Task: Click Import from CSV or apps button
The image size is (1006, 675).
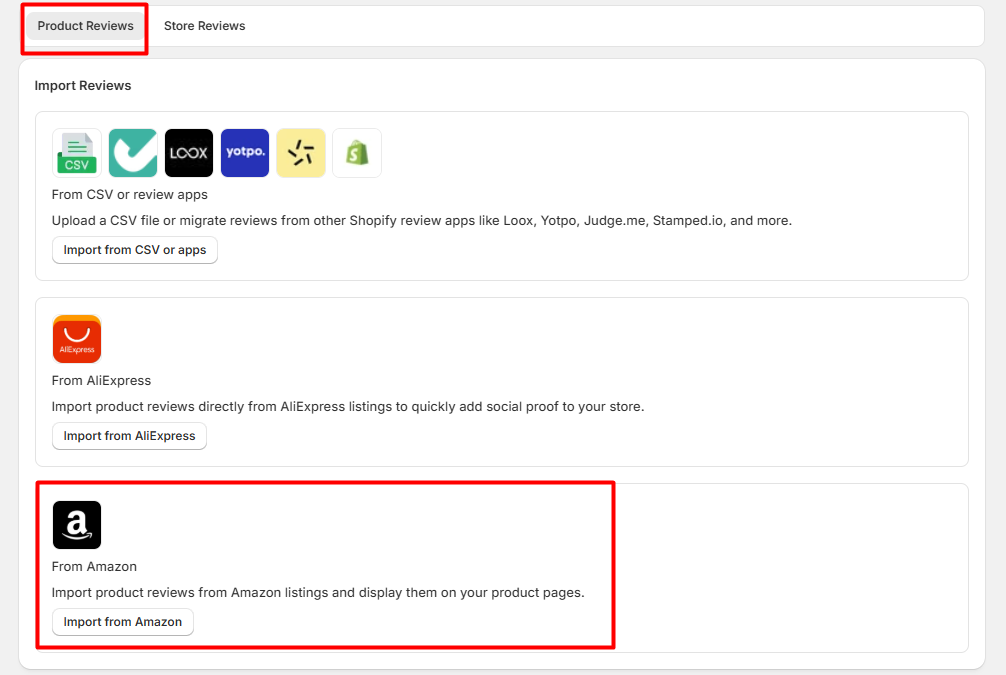Action: [x=135, y=250]
